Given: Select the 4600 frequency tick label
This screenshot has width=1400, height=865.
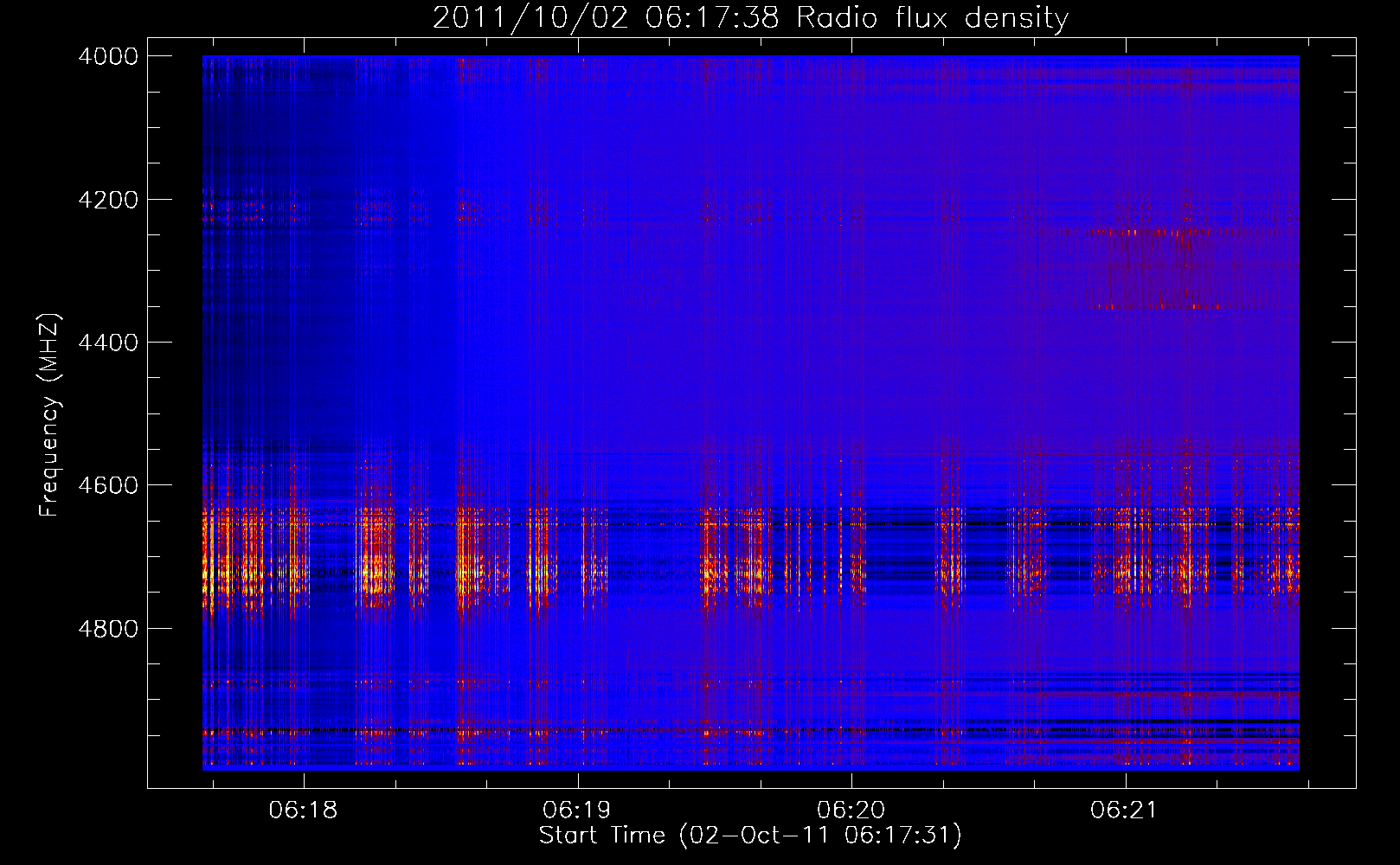Looking at the screenshot, I should [108, 485].
